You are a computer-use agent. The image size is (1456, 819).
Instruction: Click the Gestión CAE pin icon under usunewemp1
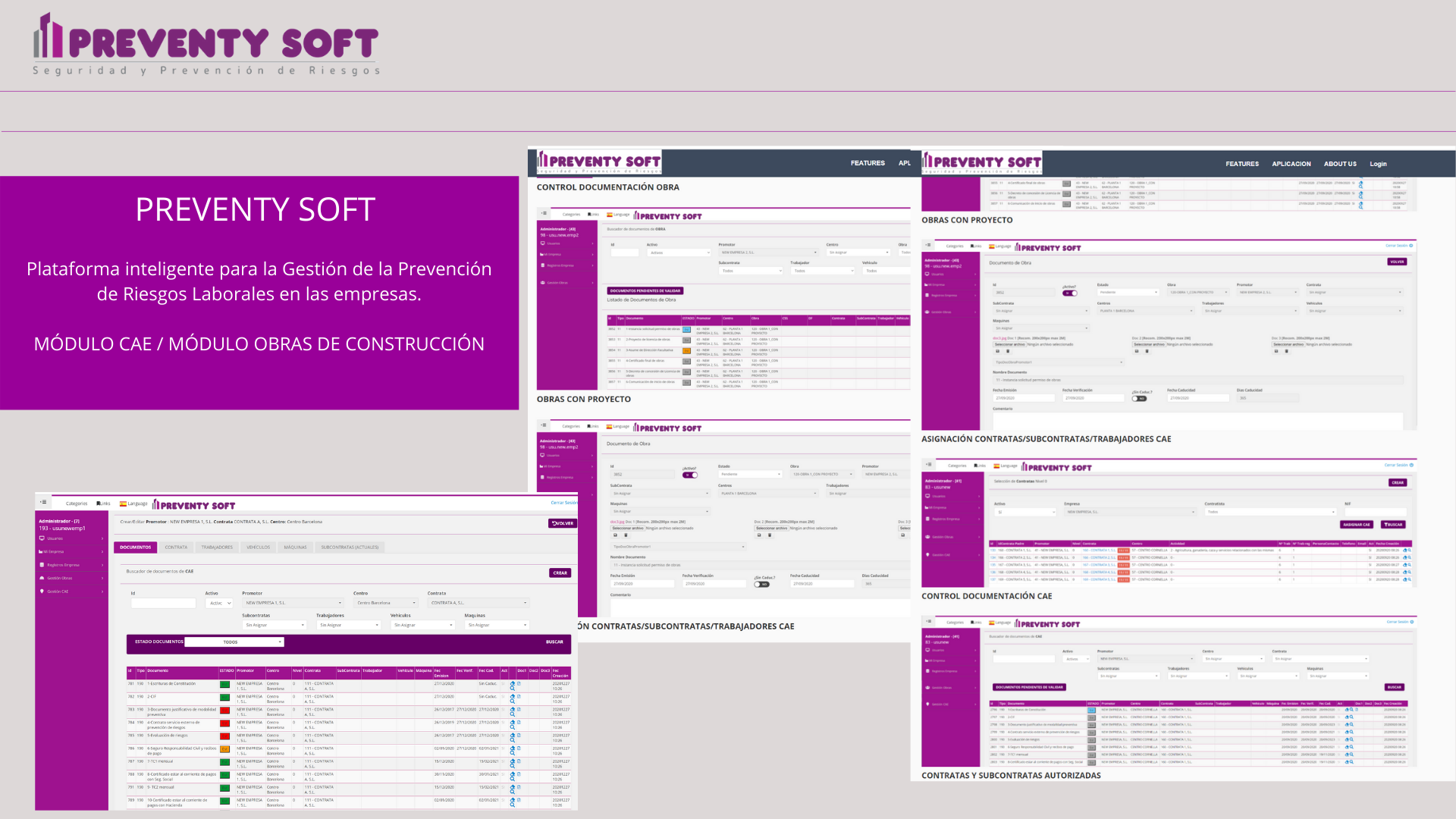tap(42, 591)
